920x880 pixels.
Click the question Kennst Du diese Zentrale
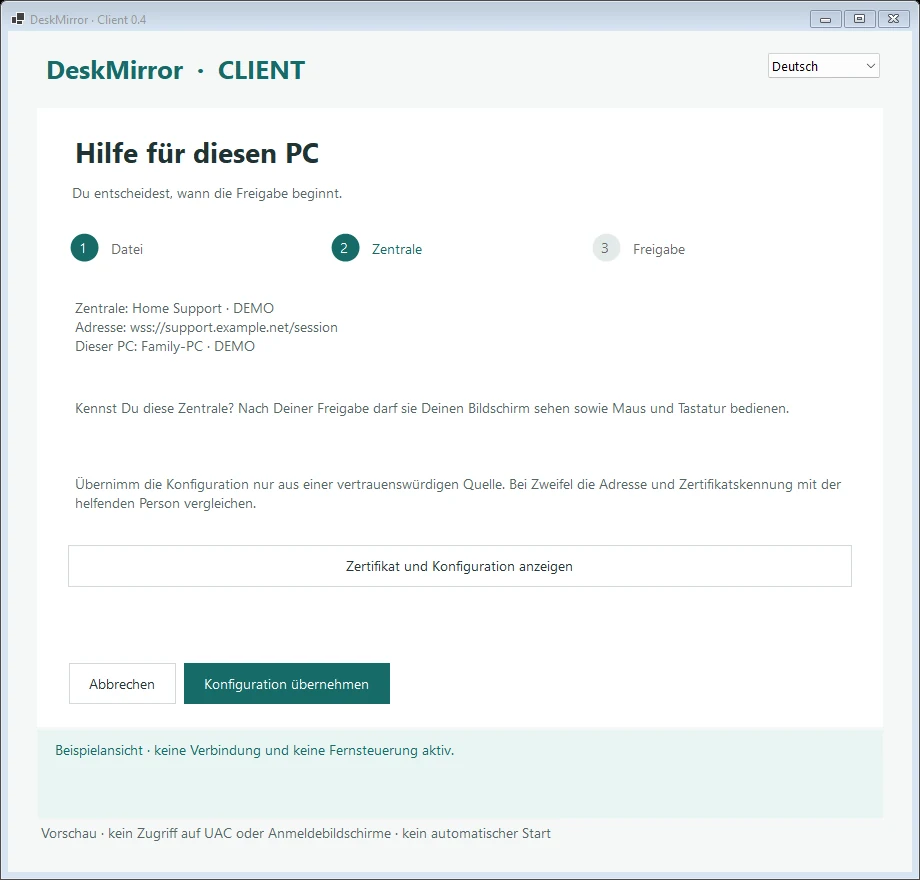[x=432, y=408]
